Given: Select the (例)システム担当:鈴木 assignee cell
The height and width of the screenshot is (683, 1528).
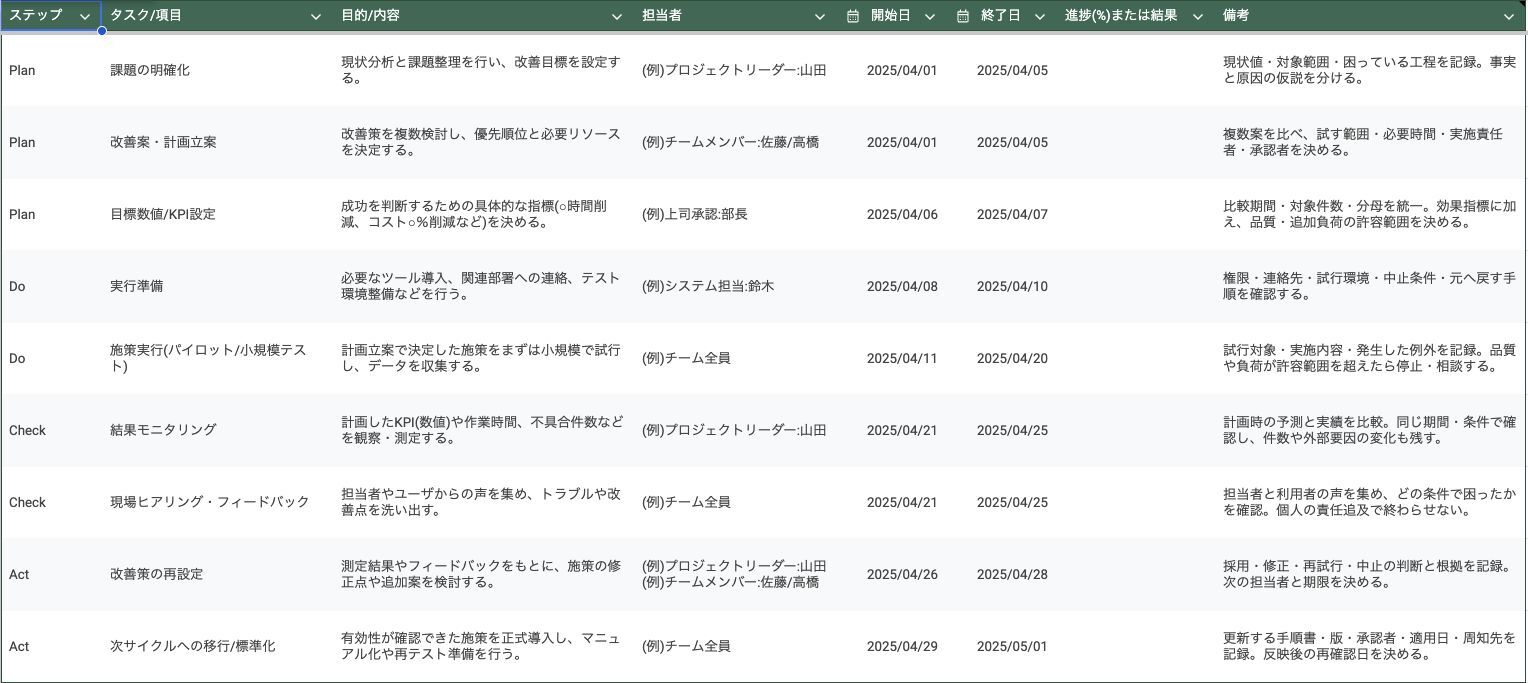Looking at the screenshot, I should pyautogui.click(x=736, y=286).
